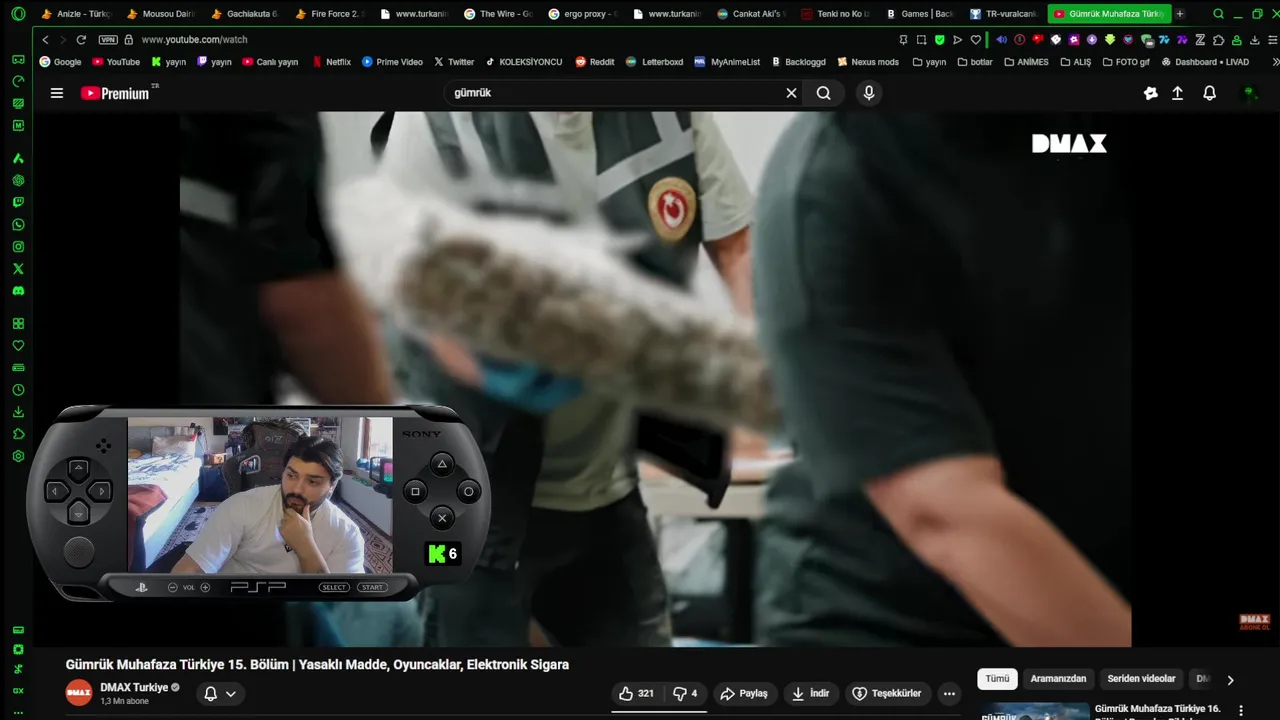
Task: Click the www.youtube.com/watch address field
Action: (x=195, y=39)
